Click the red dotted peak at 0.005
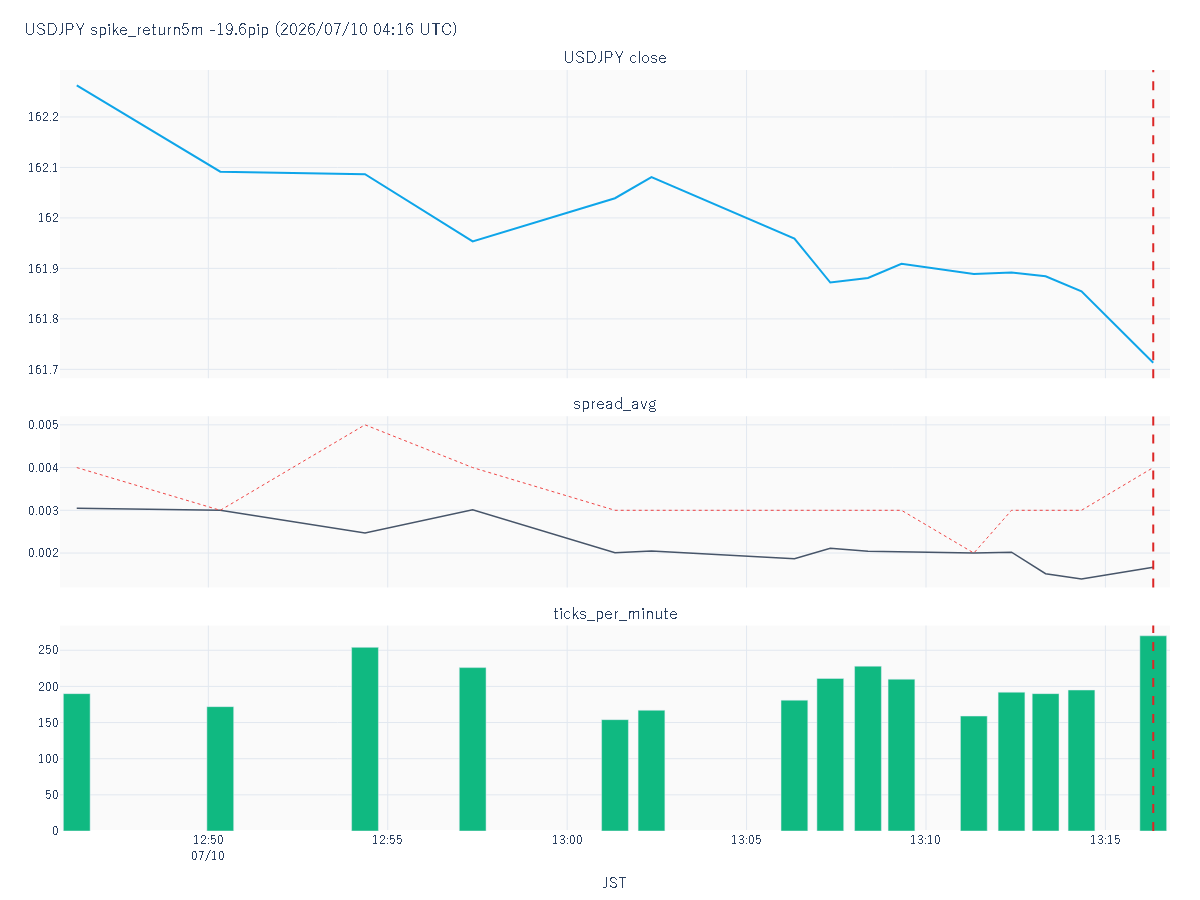The width and height of the screenshot is (1200, 900). click(x=365, y=425)
